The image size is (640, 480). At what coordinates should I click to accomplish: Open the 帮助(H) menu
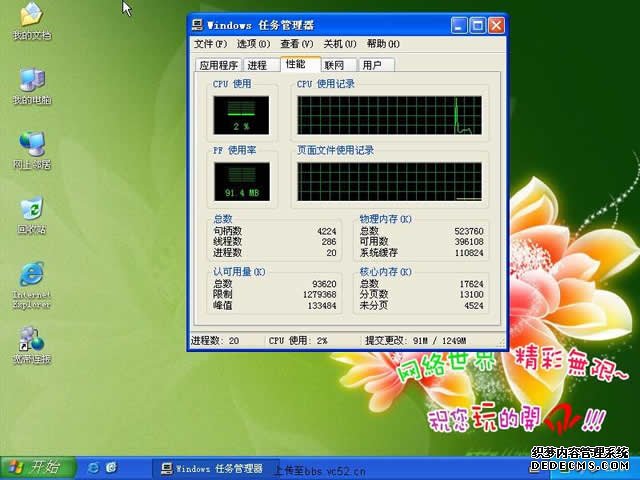[383, 44]
